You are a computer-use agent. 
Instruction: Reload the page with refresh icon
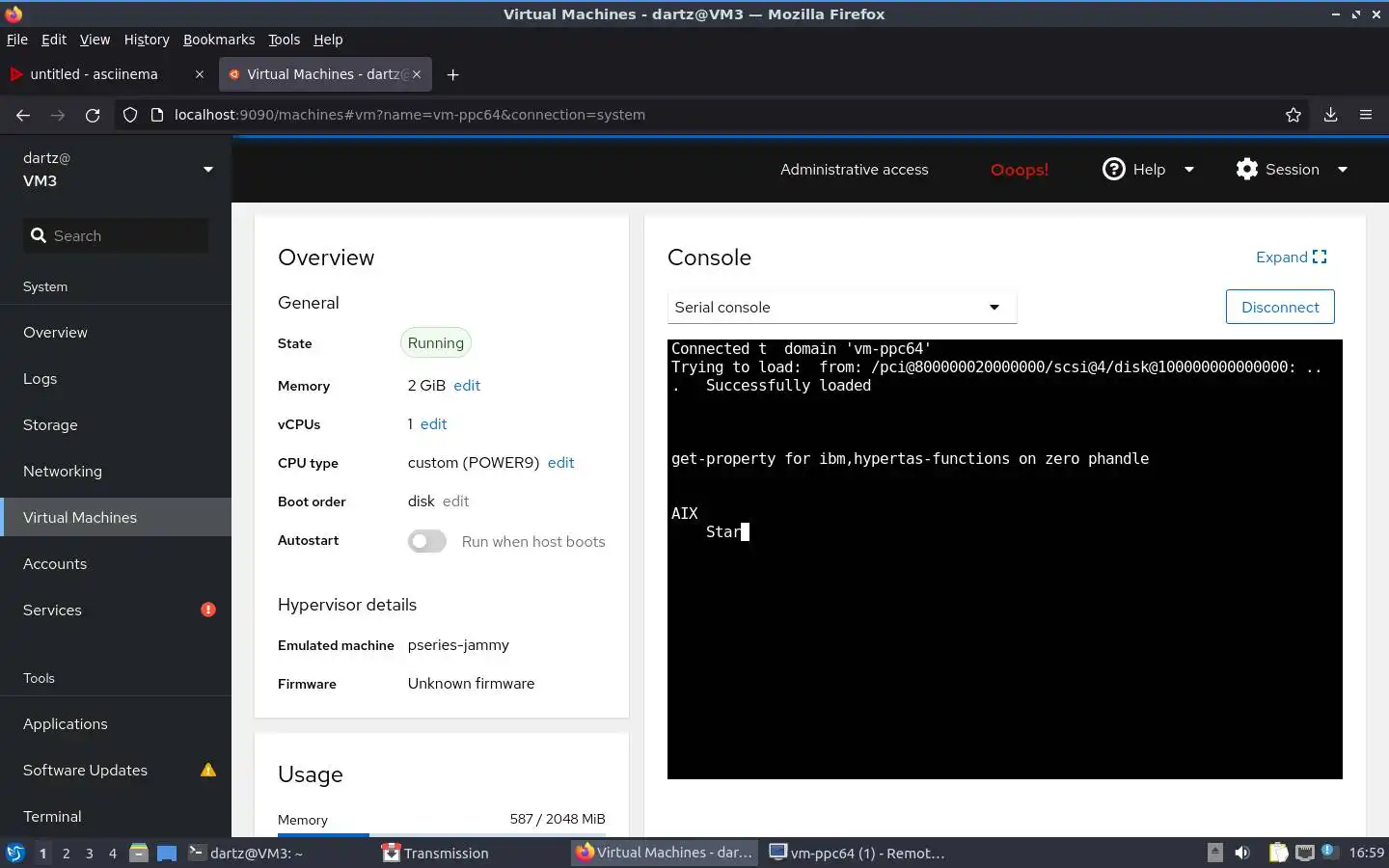point(93,115)
